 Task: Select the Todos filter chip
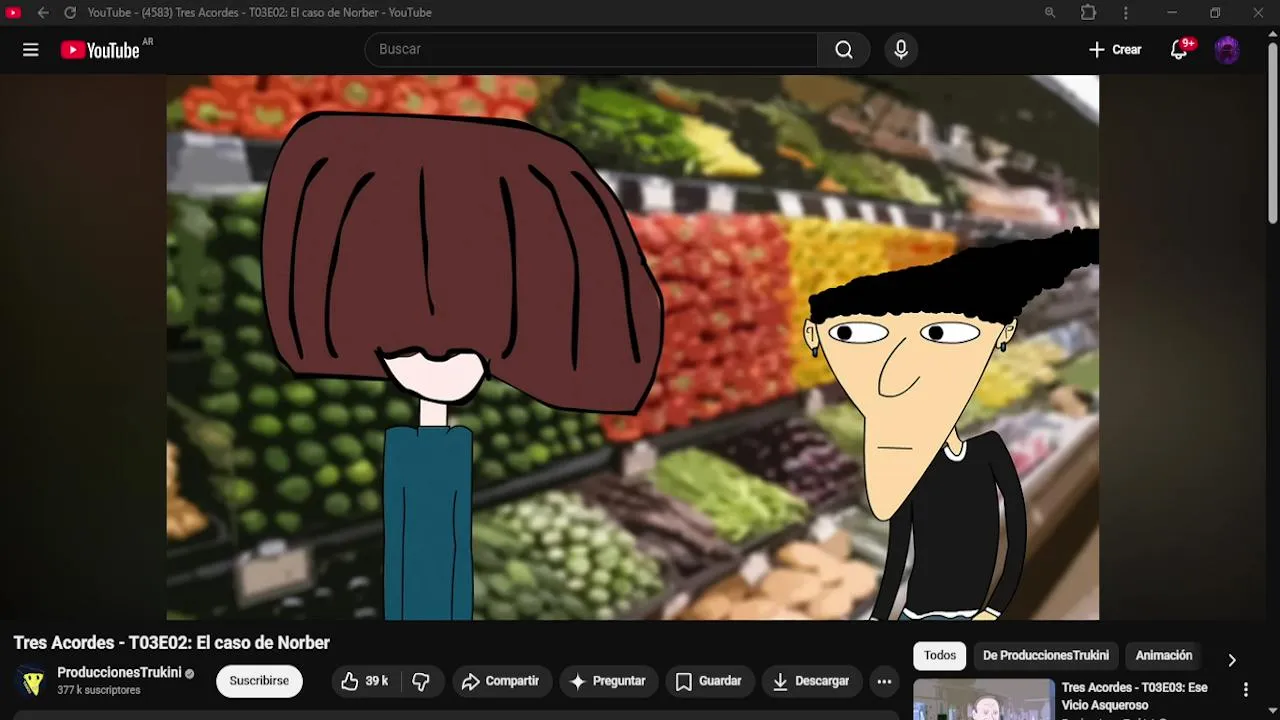(940, 656)
